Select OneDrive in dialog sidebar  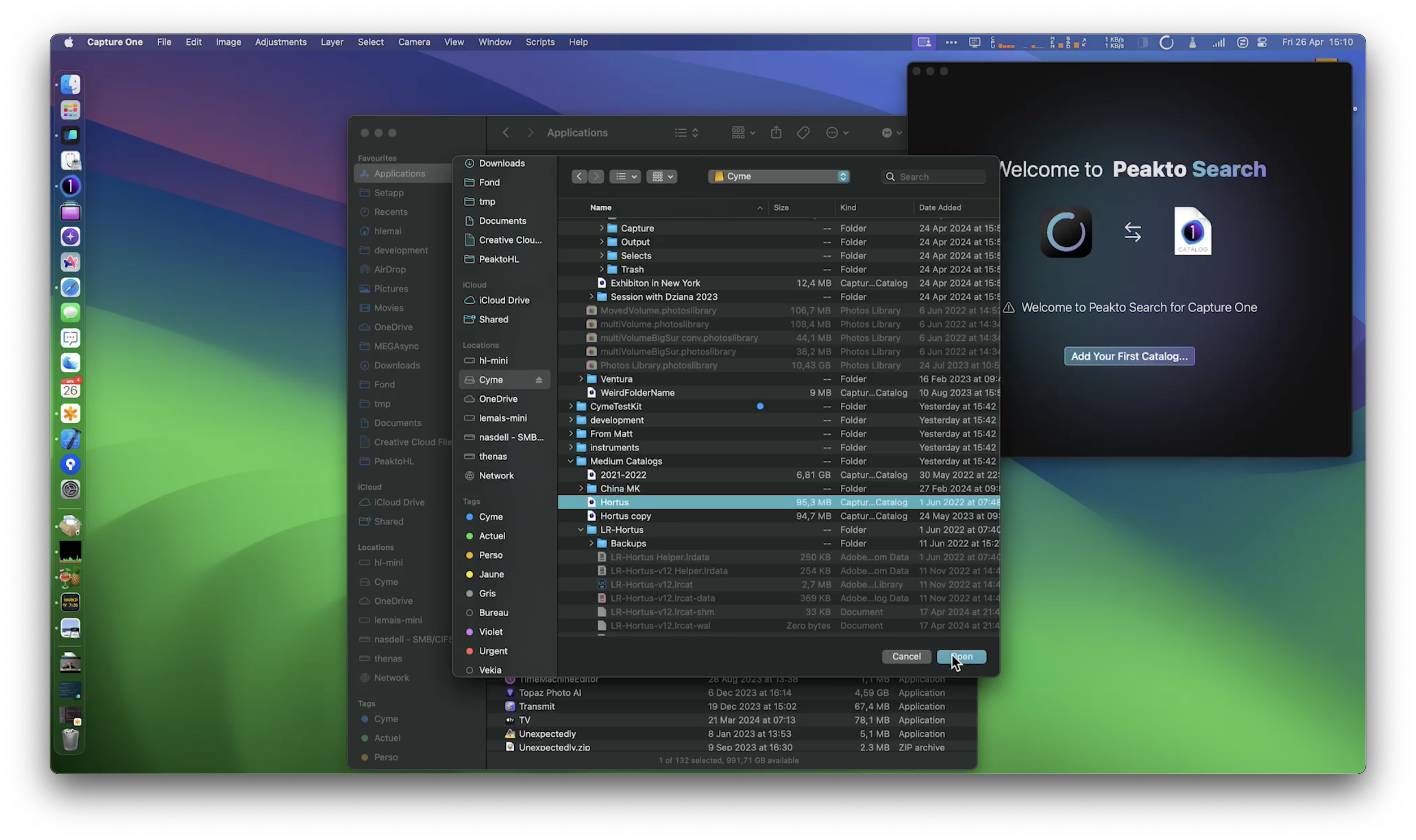point(504,399)
